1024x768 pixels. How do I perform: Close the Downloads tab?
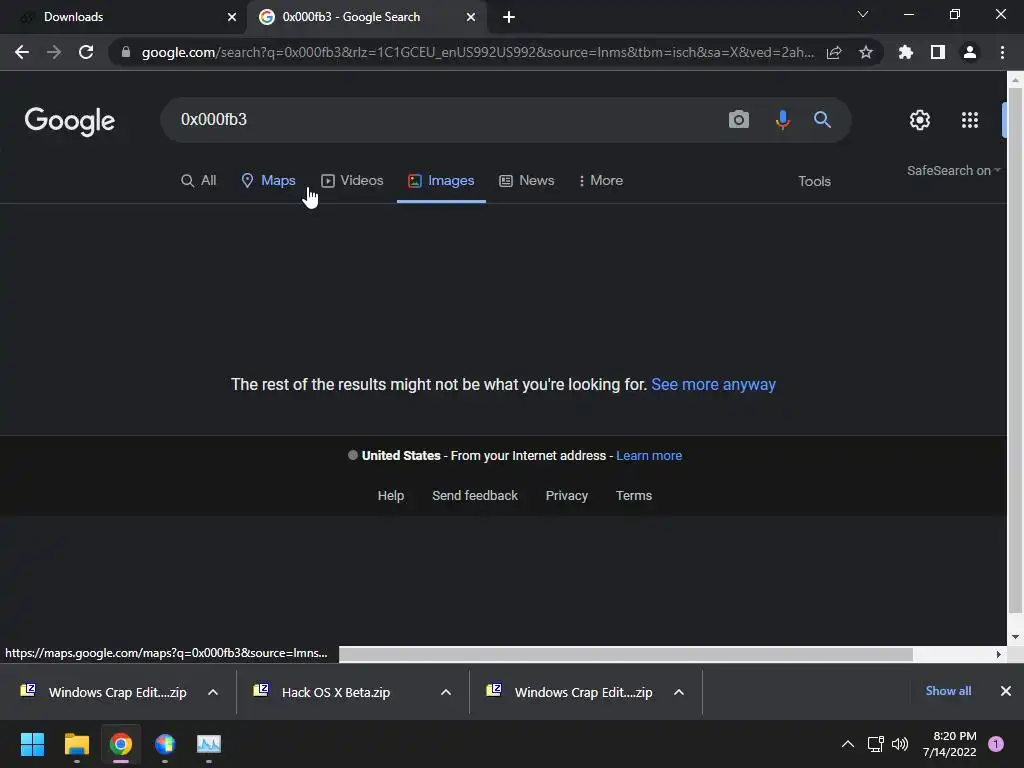pos(232,17)
